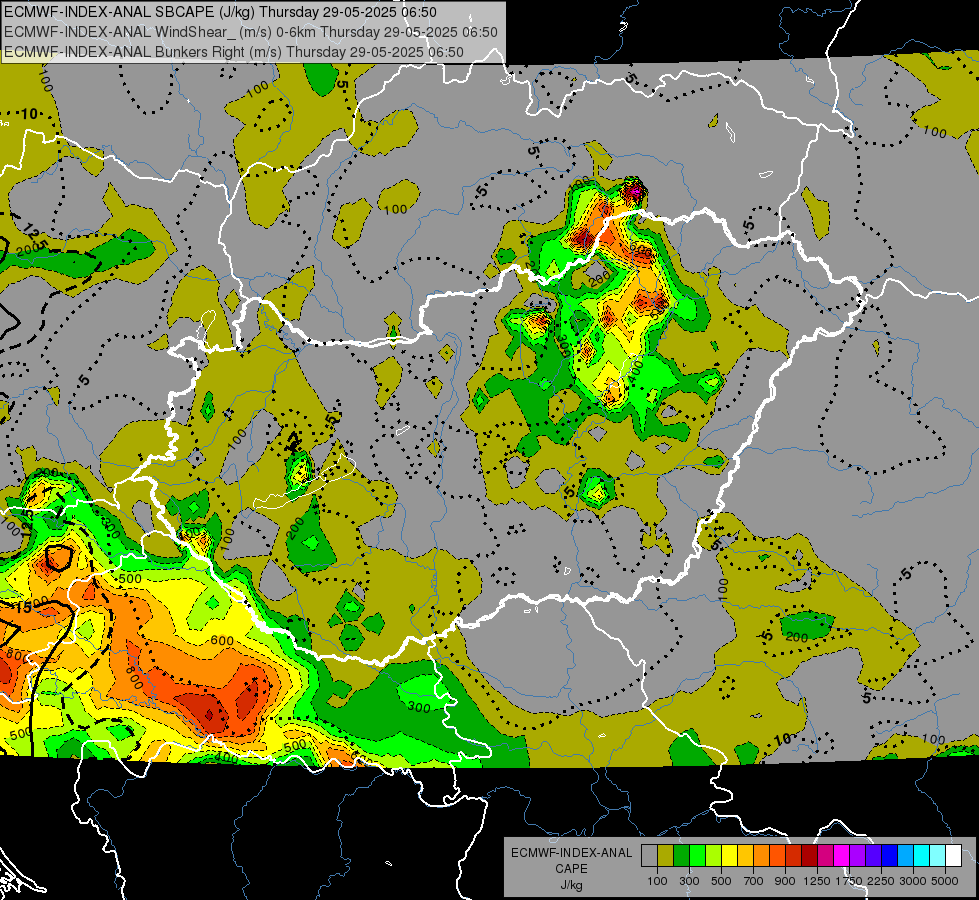Viewport: 979px width, 900px height.
Task: Click the legend value 1250
Action: click(817, 881)
